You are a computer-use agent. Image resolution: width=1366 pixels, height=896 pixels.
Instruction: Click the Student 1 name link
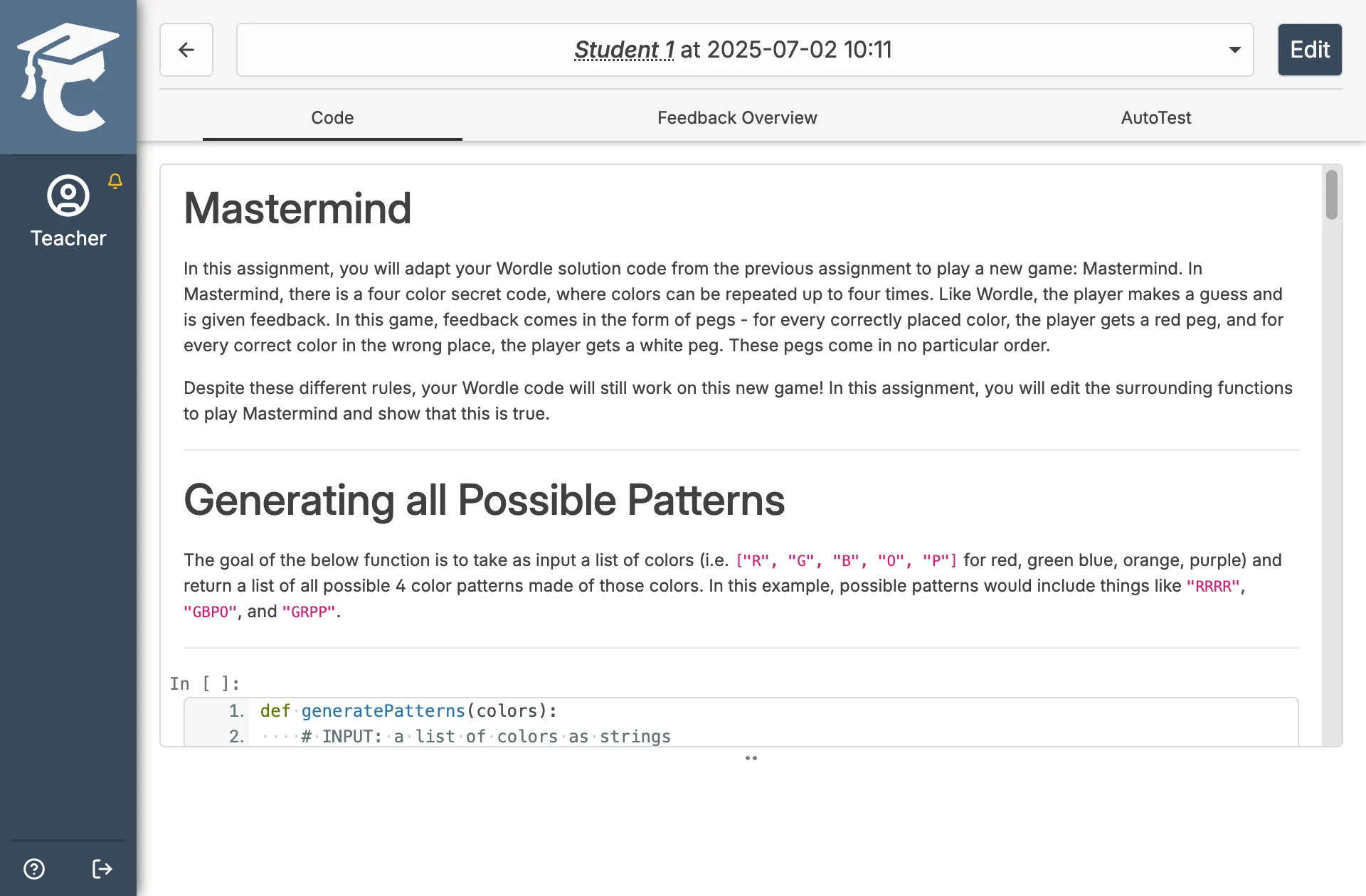(624, 50)
